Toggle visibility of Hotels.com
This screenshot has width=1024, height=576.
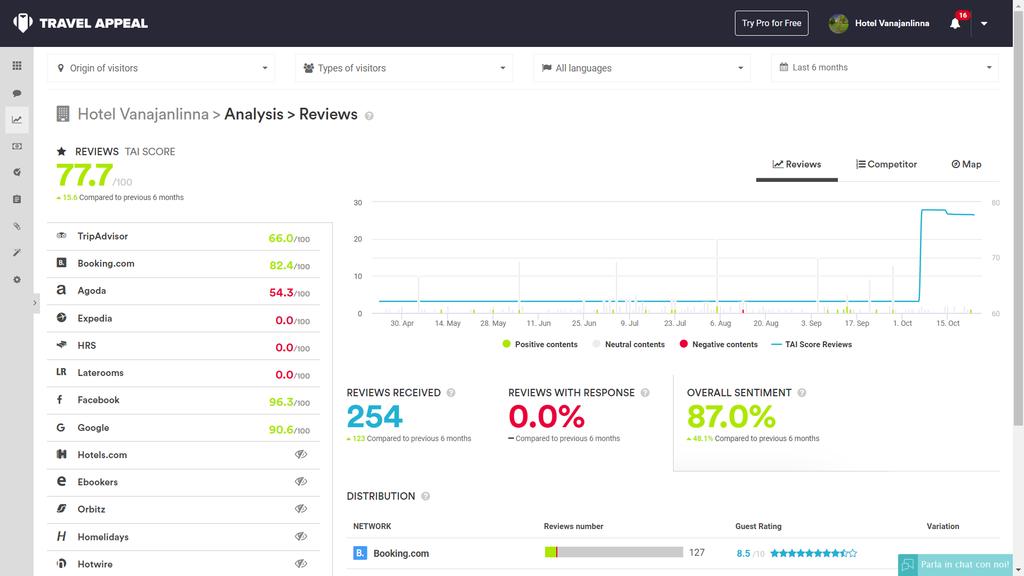click(300, 455)
